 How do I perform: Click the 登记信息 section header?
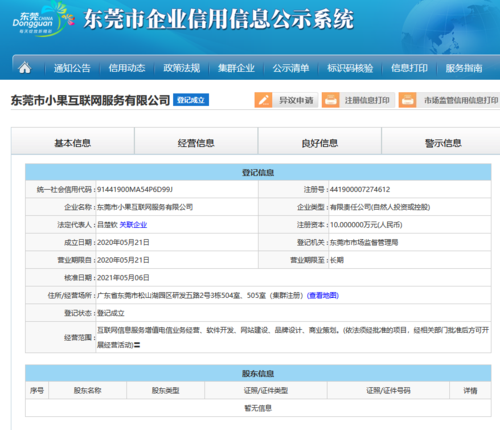coord(258,172)
